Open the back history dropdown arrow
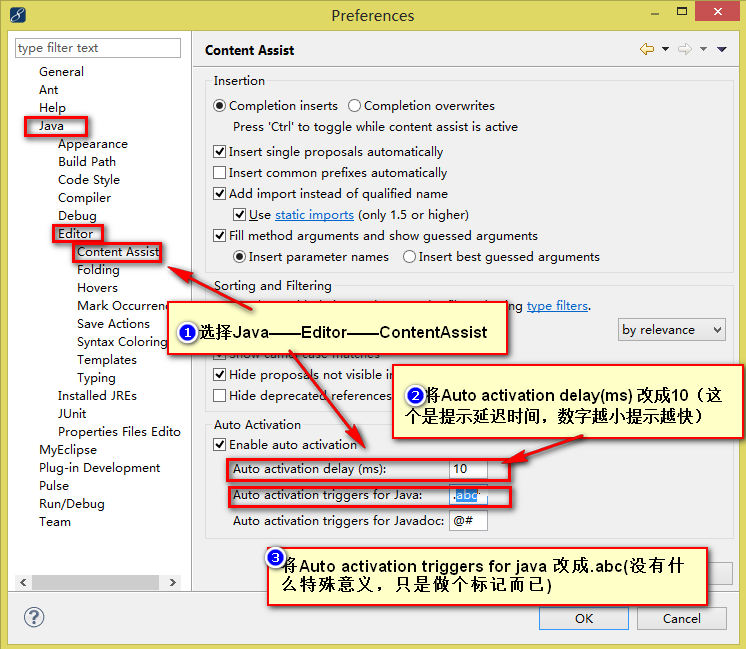746x649 pixels. pos(666,49)
